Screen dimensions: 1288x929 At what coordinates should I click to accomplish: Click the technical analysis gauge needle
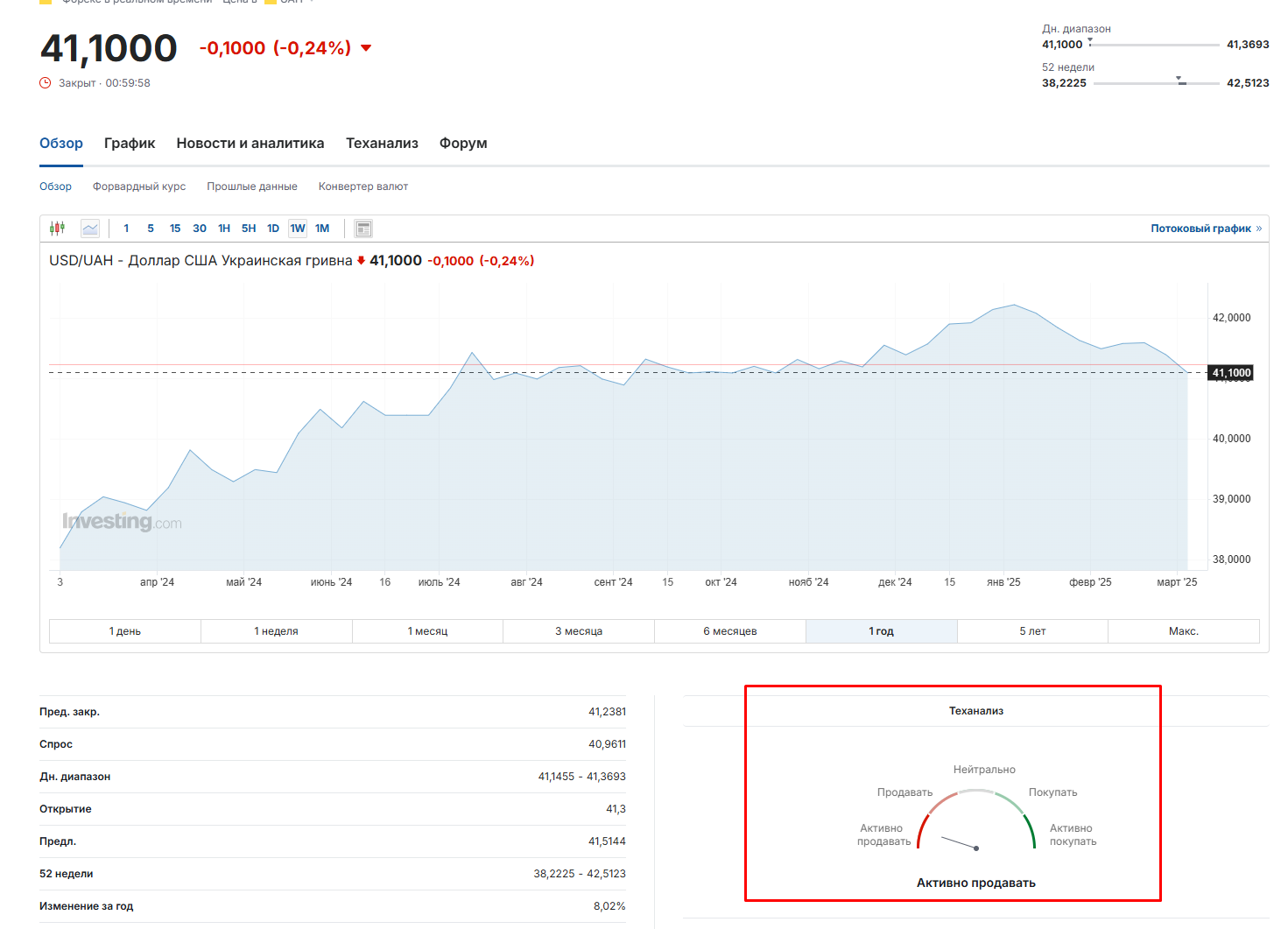tap(960, 843)
